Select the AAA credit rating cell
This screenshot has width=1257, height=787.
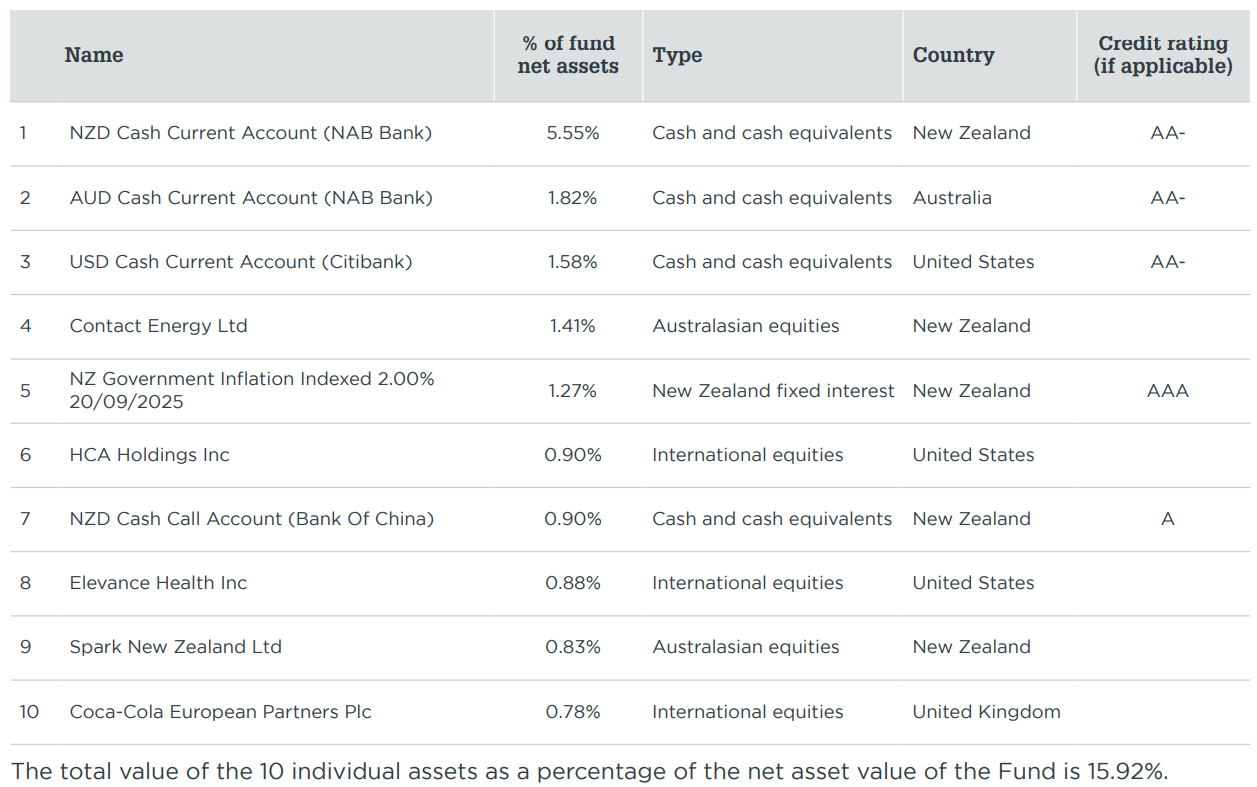pyautogui.click(x=1167, y=391)
